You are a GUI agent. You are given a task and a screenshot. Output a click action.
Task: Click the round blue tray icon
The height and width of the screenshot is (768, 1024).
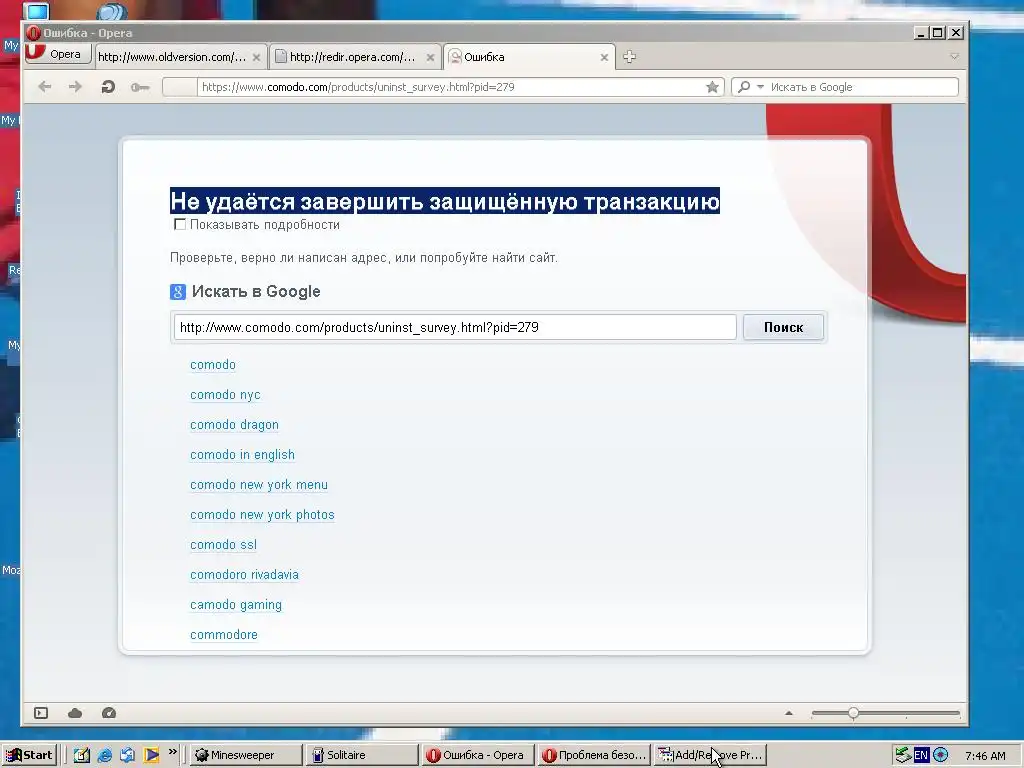940,756
